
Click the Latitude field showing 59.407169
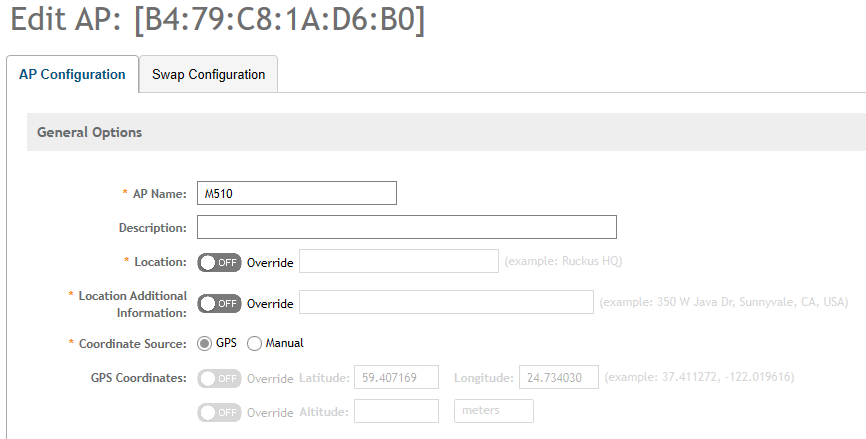pos(398,378)
